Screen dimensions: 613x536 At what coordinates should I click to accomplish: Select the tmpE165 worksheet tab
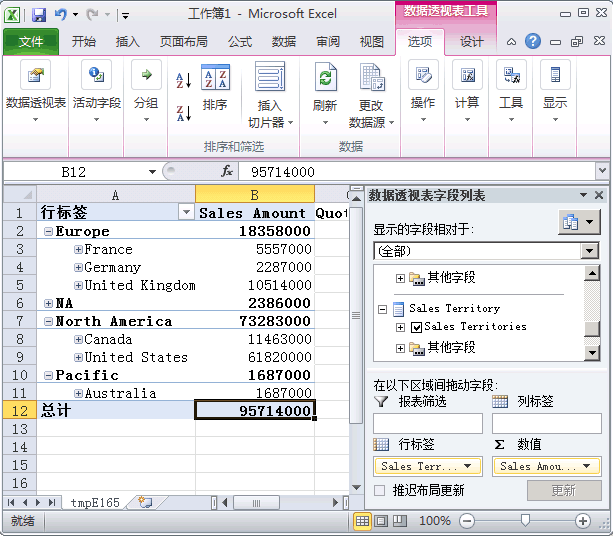coord(95,503)
